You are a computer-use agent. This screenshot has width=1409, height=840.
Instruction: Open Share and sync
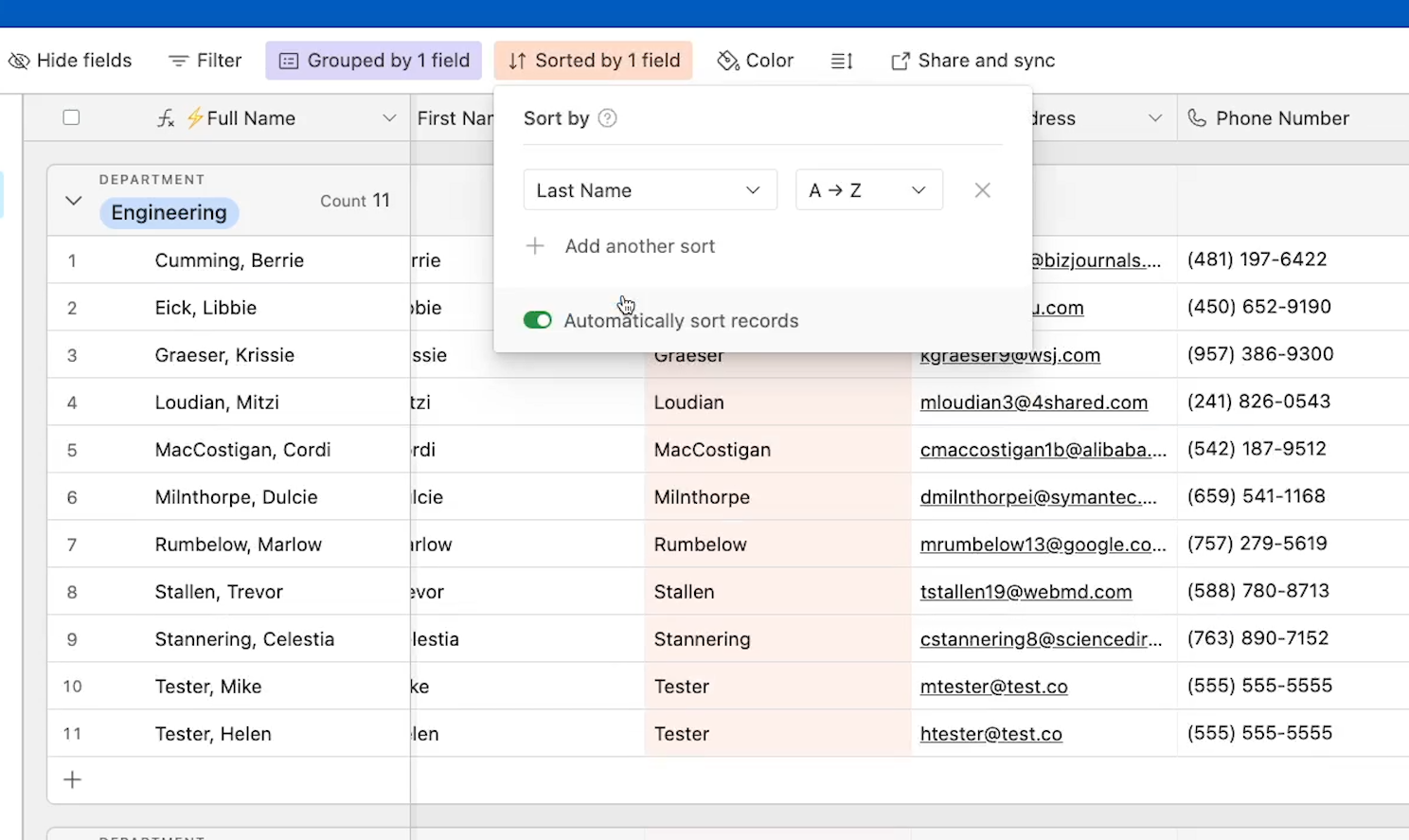point(972,61)
